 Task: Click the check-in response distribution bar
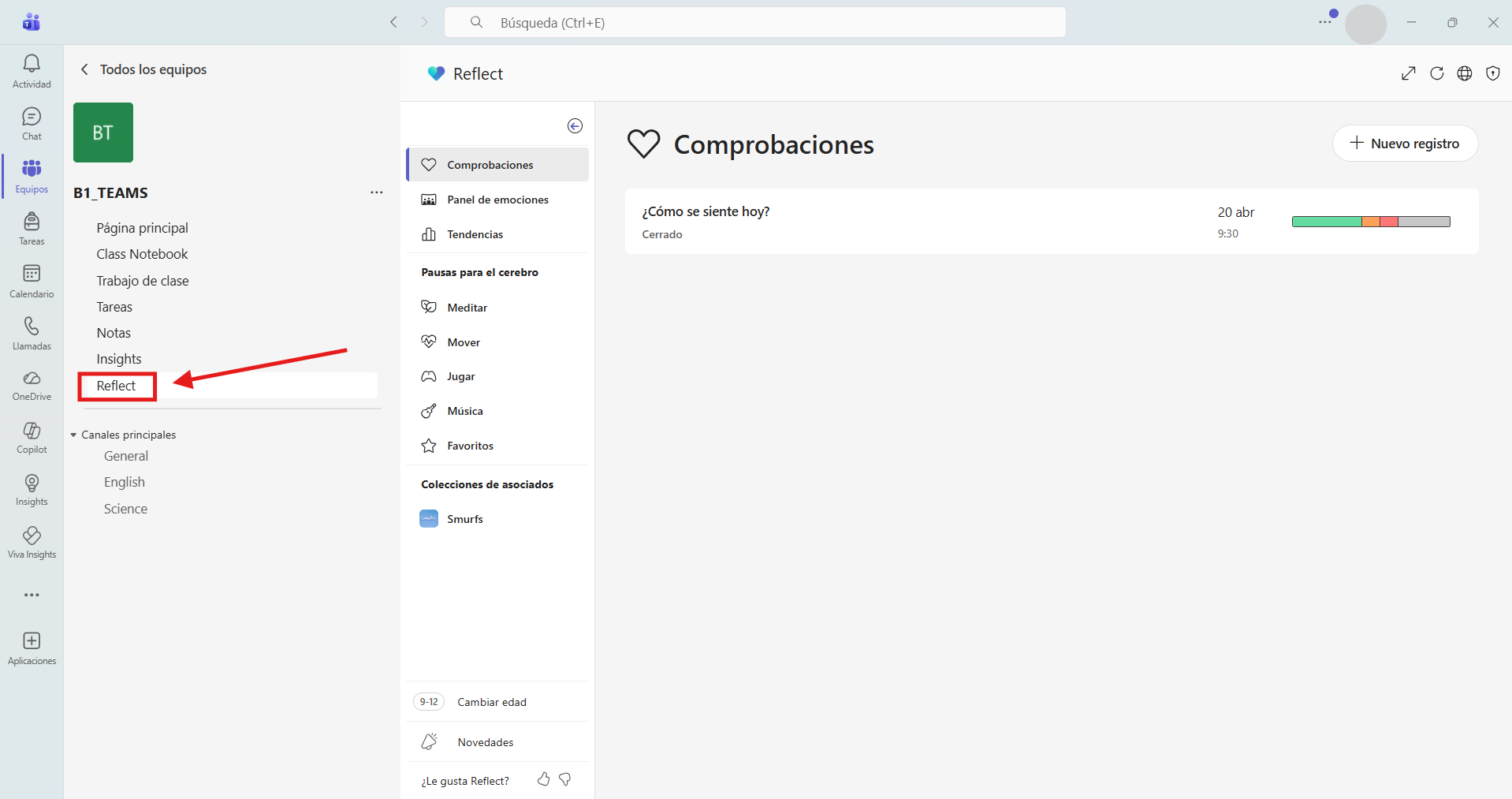1371,222
